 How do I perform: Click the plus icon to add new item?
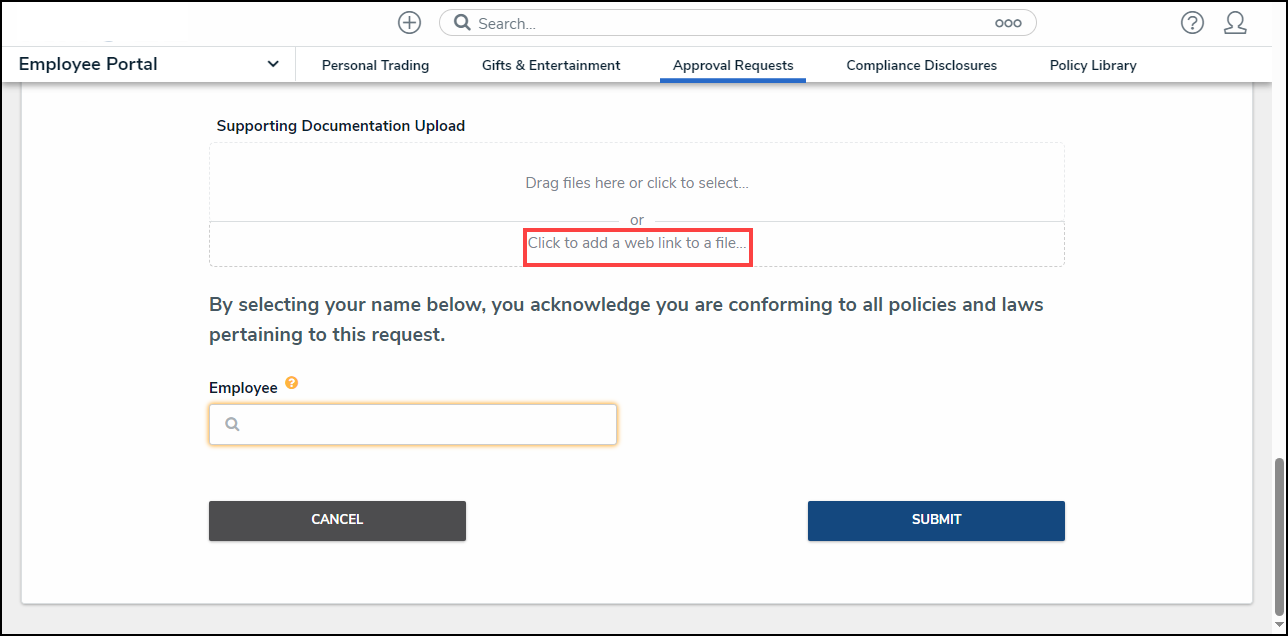tap(409, 23)
